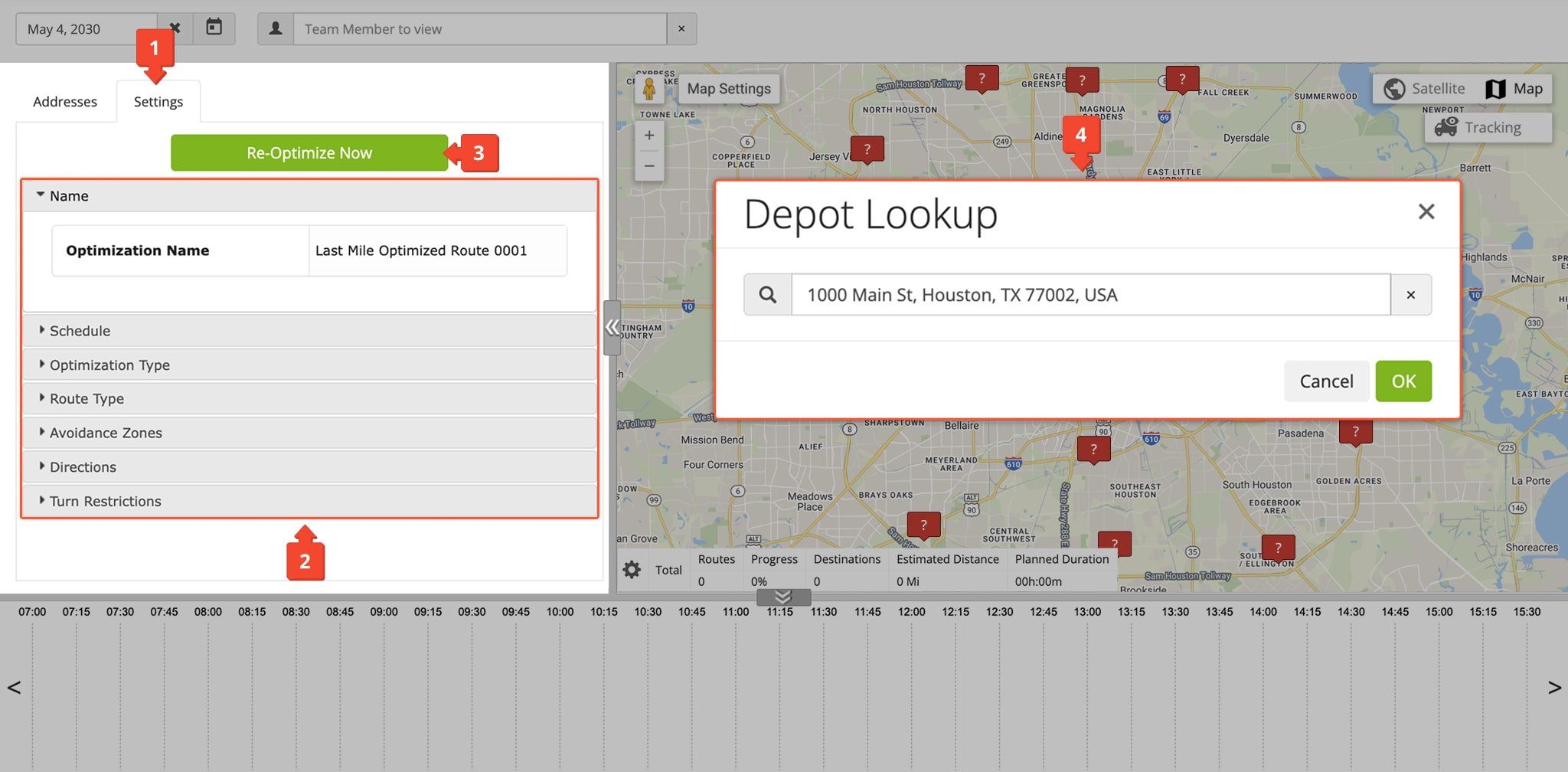The width and height of the screenshot is (1568, 772).
Task: Click the marker near Loop 610 south
Action: coord(1093,450)
